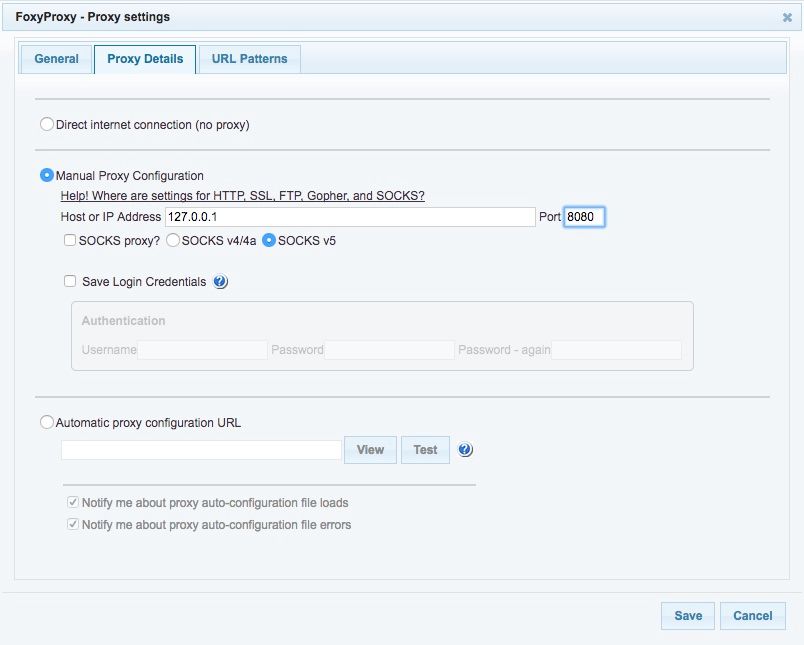Open the URL Patterns tab
This screenshot has width=804, height=645.
(x=250, y=59)
